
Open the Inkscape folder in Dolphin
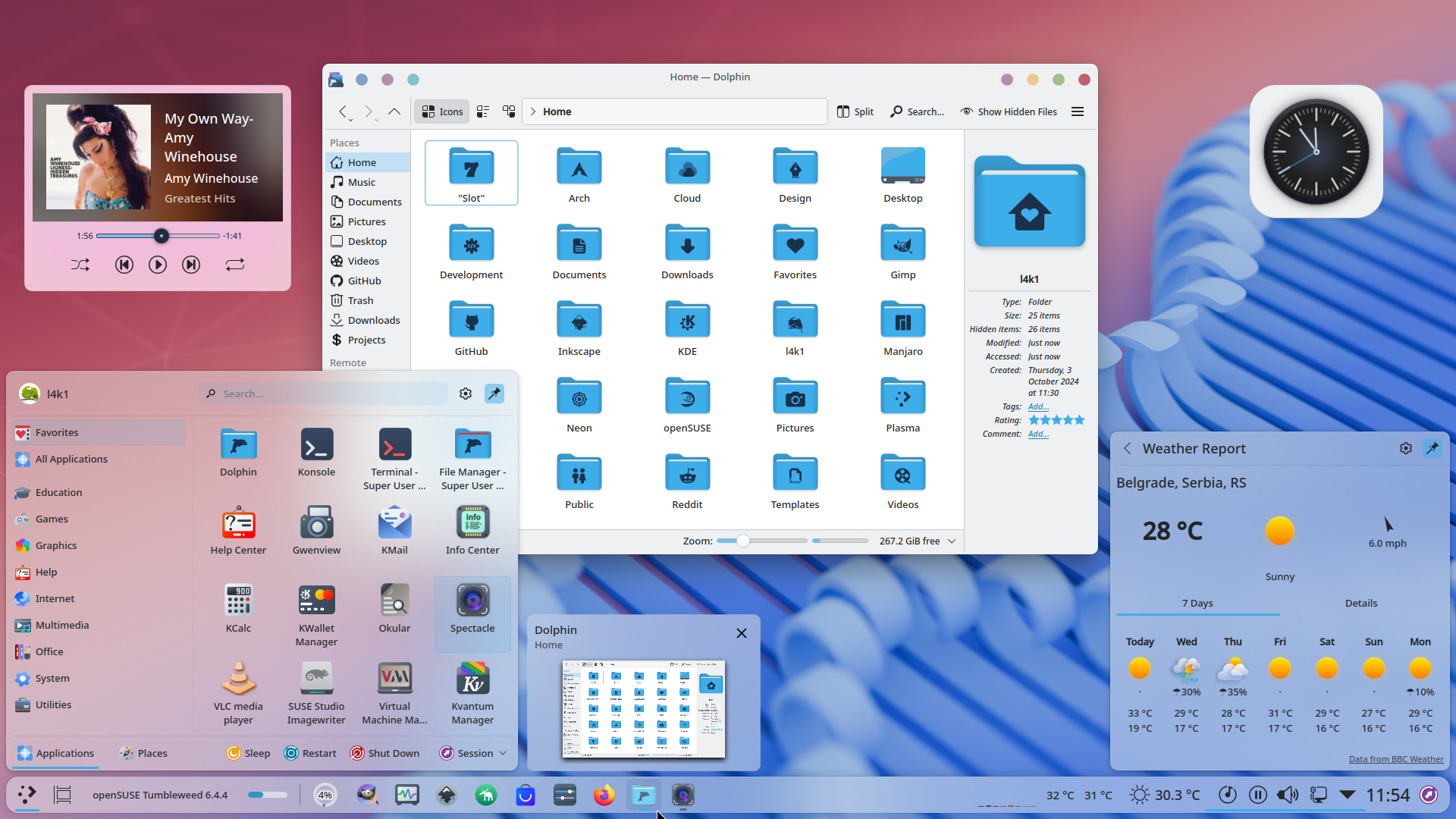pyautogui.click(x=579, y=328)
